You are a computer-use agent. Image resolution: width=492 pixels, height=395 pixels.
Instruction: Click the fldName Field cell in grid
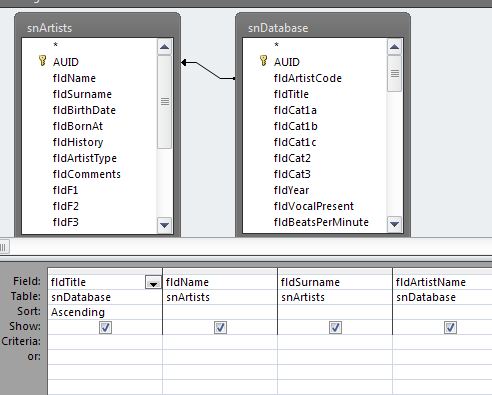click(220, 282)
